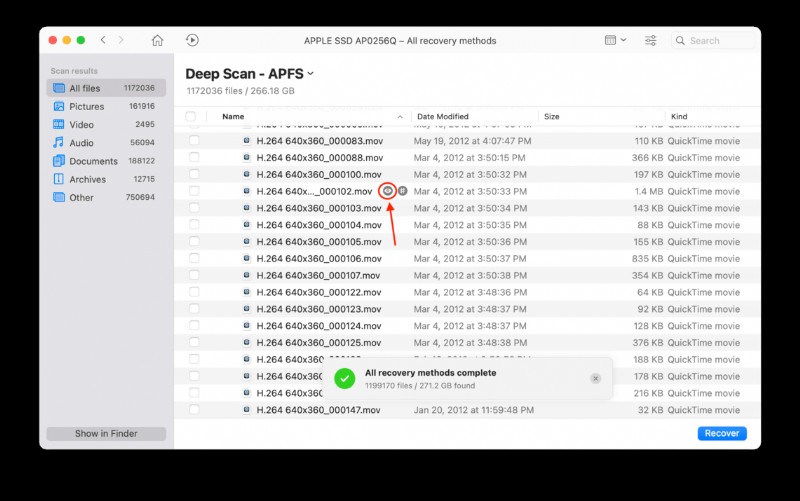Select the Audio category

click(106, 143)
